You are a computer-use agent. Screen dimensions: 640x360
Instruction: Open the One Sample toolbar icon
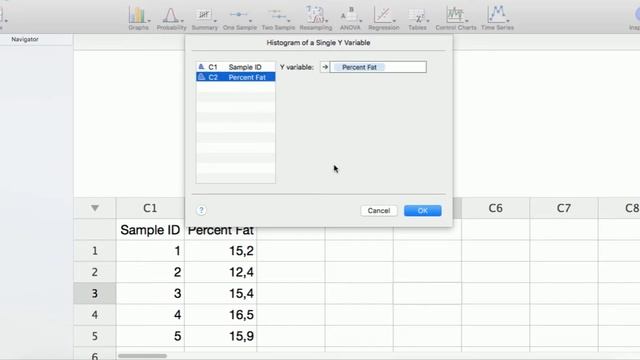coord(240,18)
